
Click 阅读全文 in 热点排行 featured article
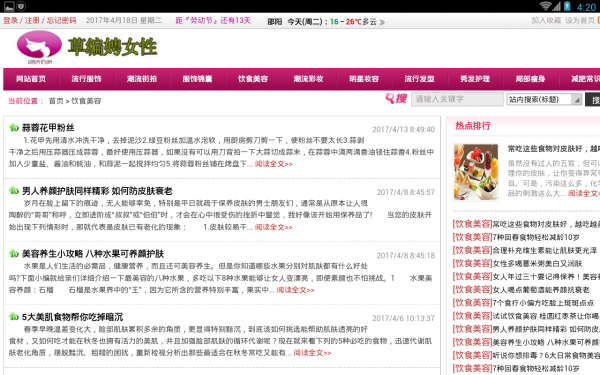click(584, 193)
